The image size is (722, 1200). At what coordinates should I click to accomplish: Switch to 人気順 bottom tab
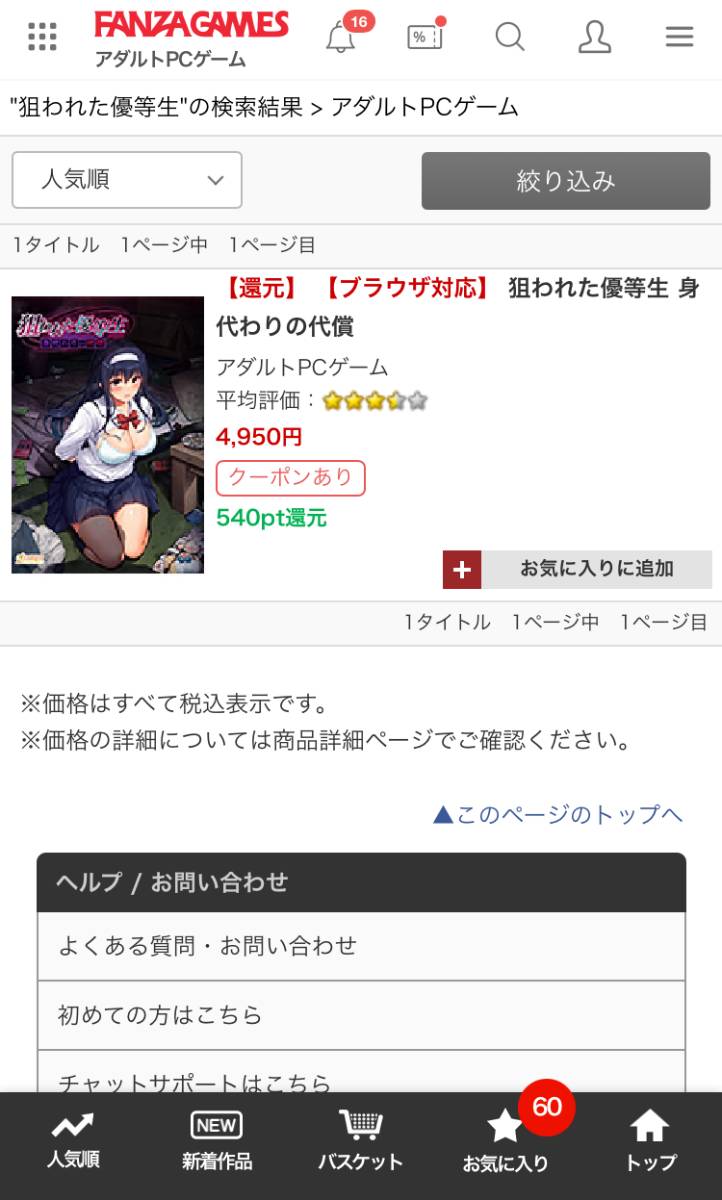pos(73,1142)
